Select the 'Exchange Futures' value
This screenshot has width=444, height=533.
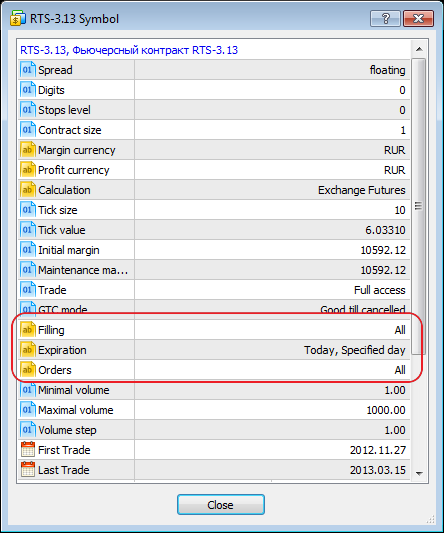pyautogui.click(x=362, y=190)
